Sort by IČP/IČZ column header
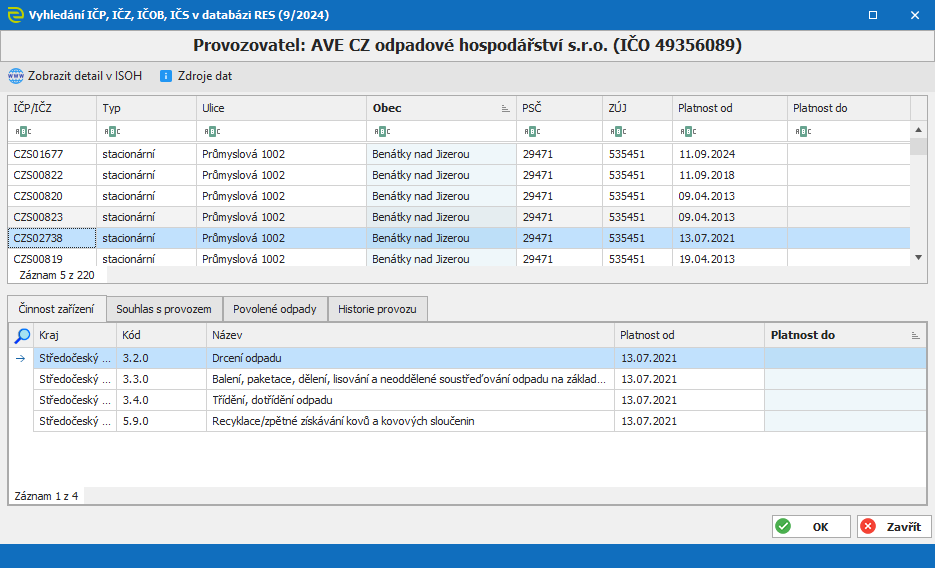The width and height of the screenshot is (935, 568). point(52,108)
